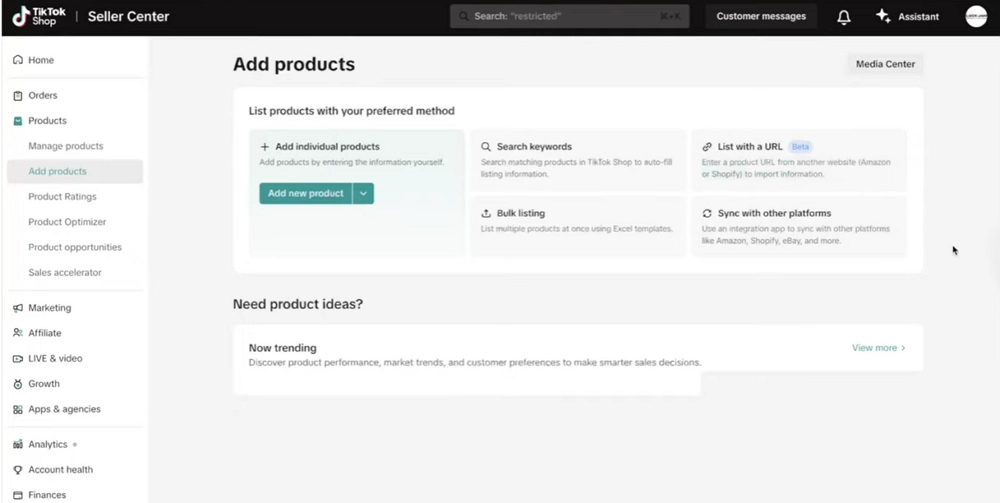The height and width of the screenshot is (503, 1000).
Task: Open the Media Center button
Action: [885, 64]
